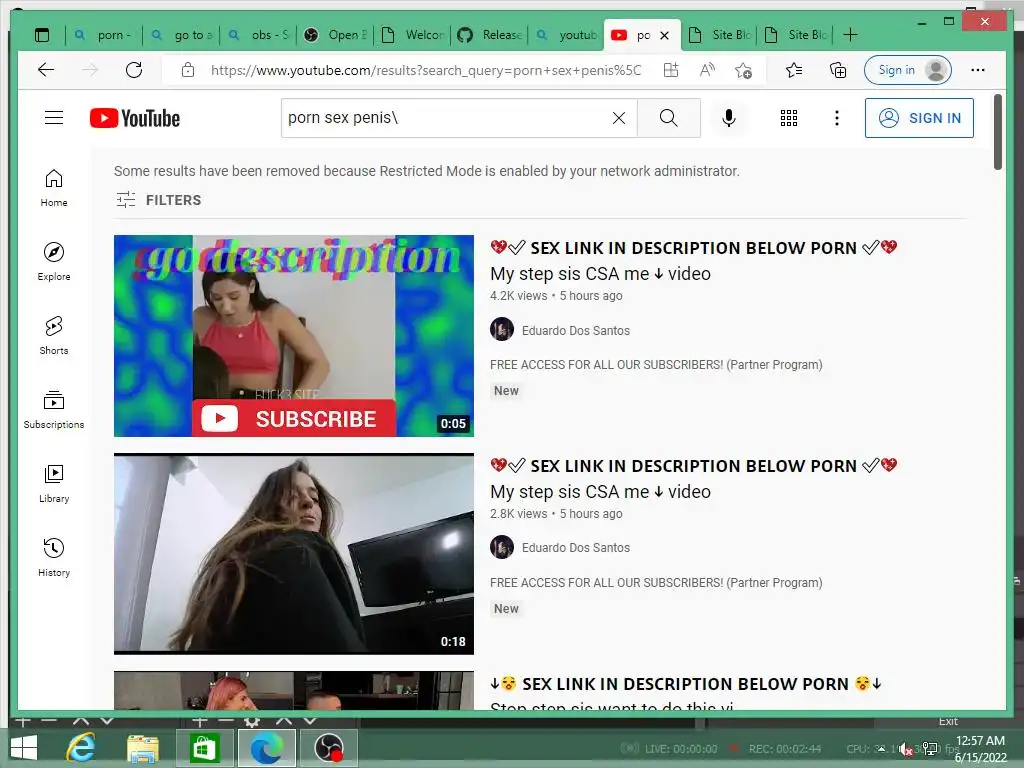
Task: Open the Collections icon in the toolbar
Action: [x=837, y=70]
